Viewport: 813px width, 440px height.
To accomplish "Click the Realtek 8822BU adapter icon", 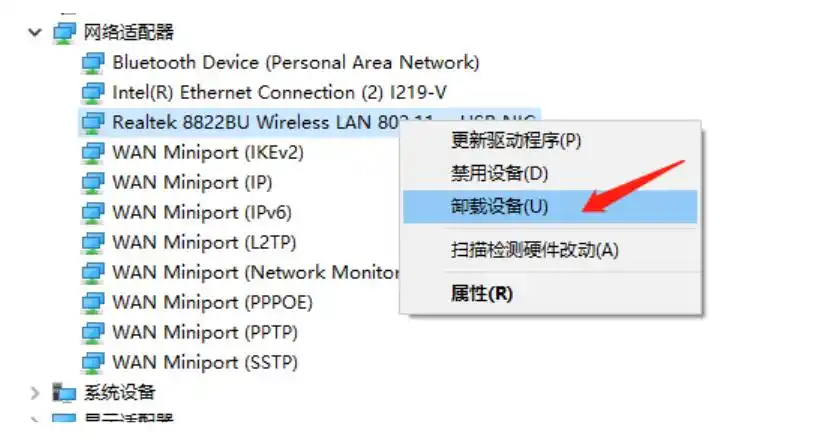I will click(x=93, y=122).
